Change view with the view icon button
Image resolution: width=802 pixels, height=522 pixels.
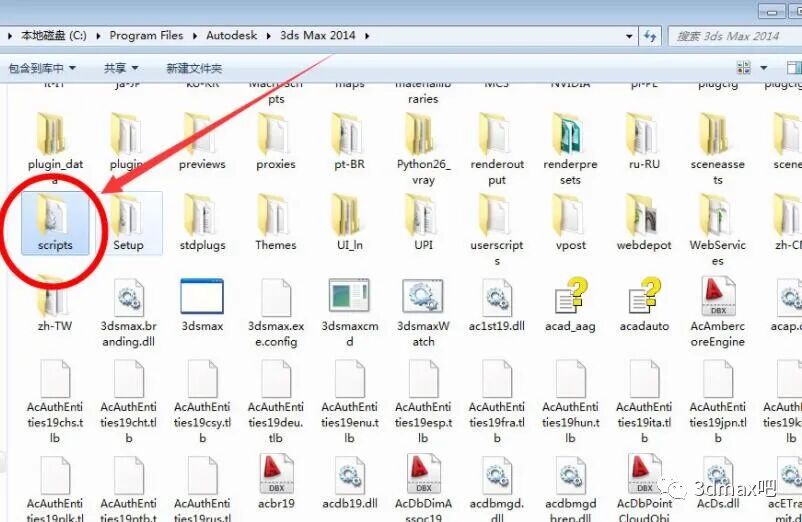[x=743, y=67]
